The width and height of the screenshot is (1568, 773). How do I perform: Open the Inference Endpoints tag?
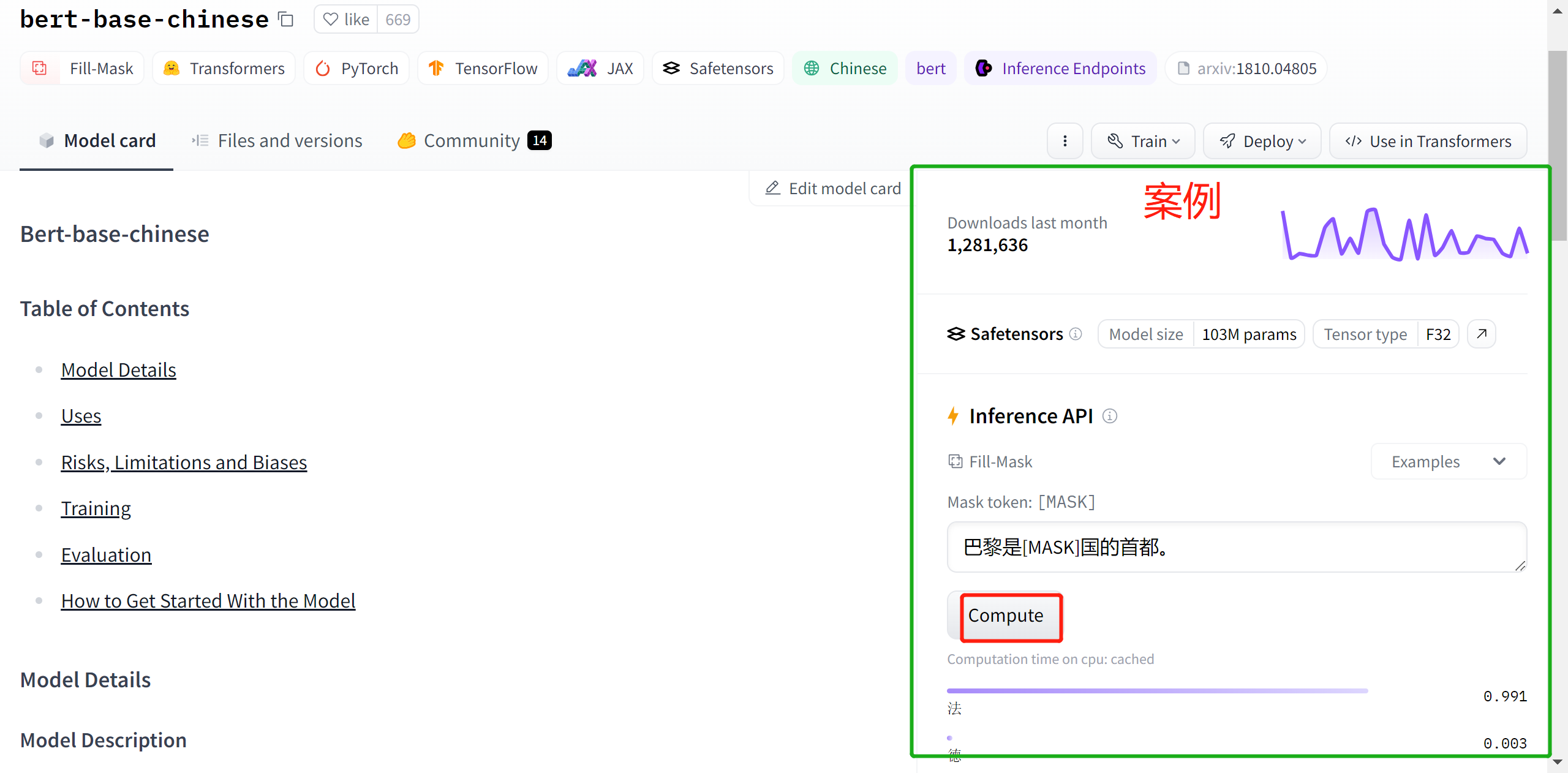click(x=1060, y=68)
